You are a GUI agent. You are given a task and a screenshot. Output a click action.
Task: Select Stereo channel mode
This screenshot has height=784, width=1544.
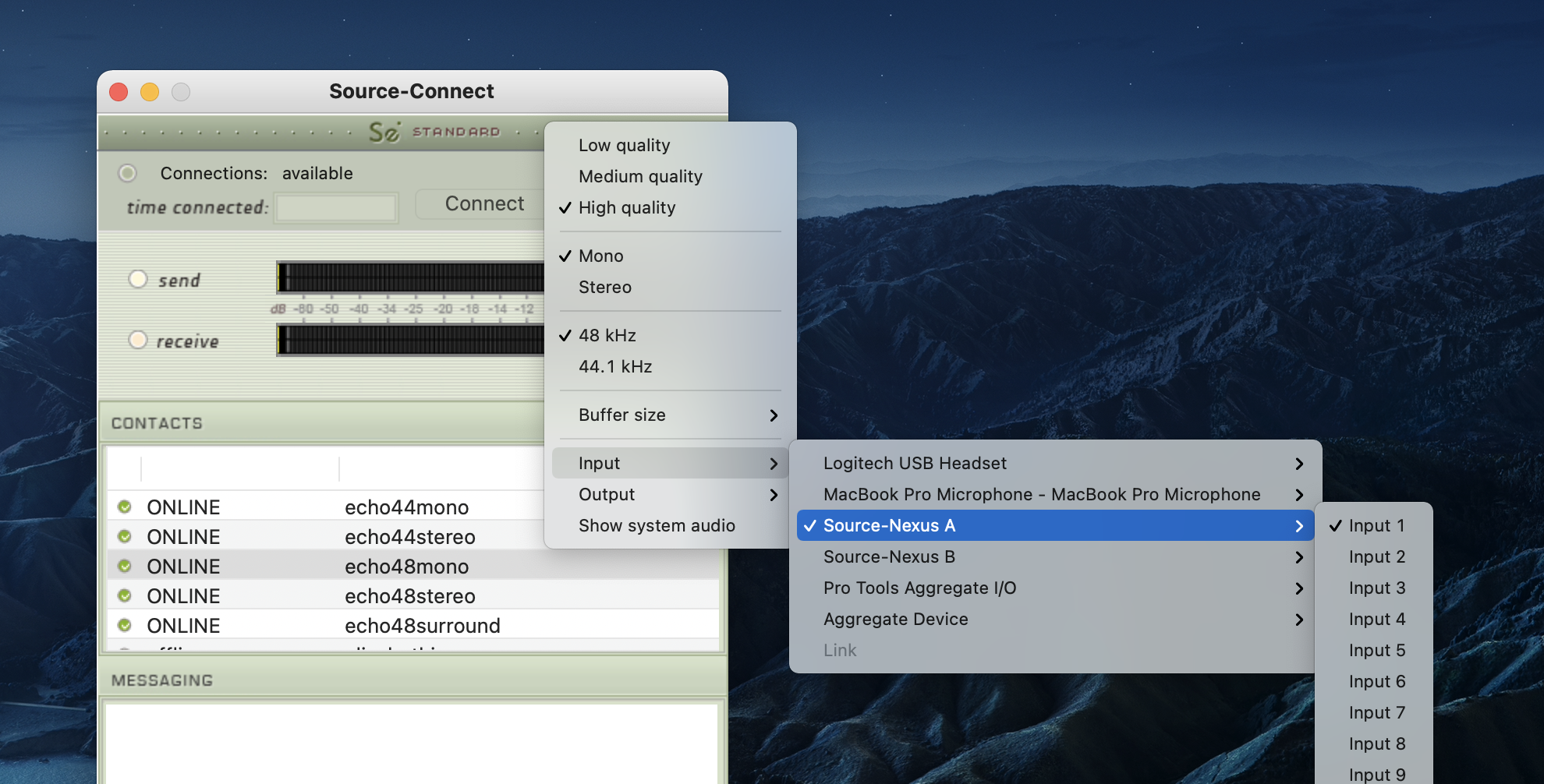[604, 287]
